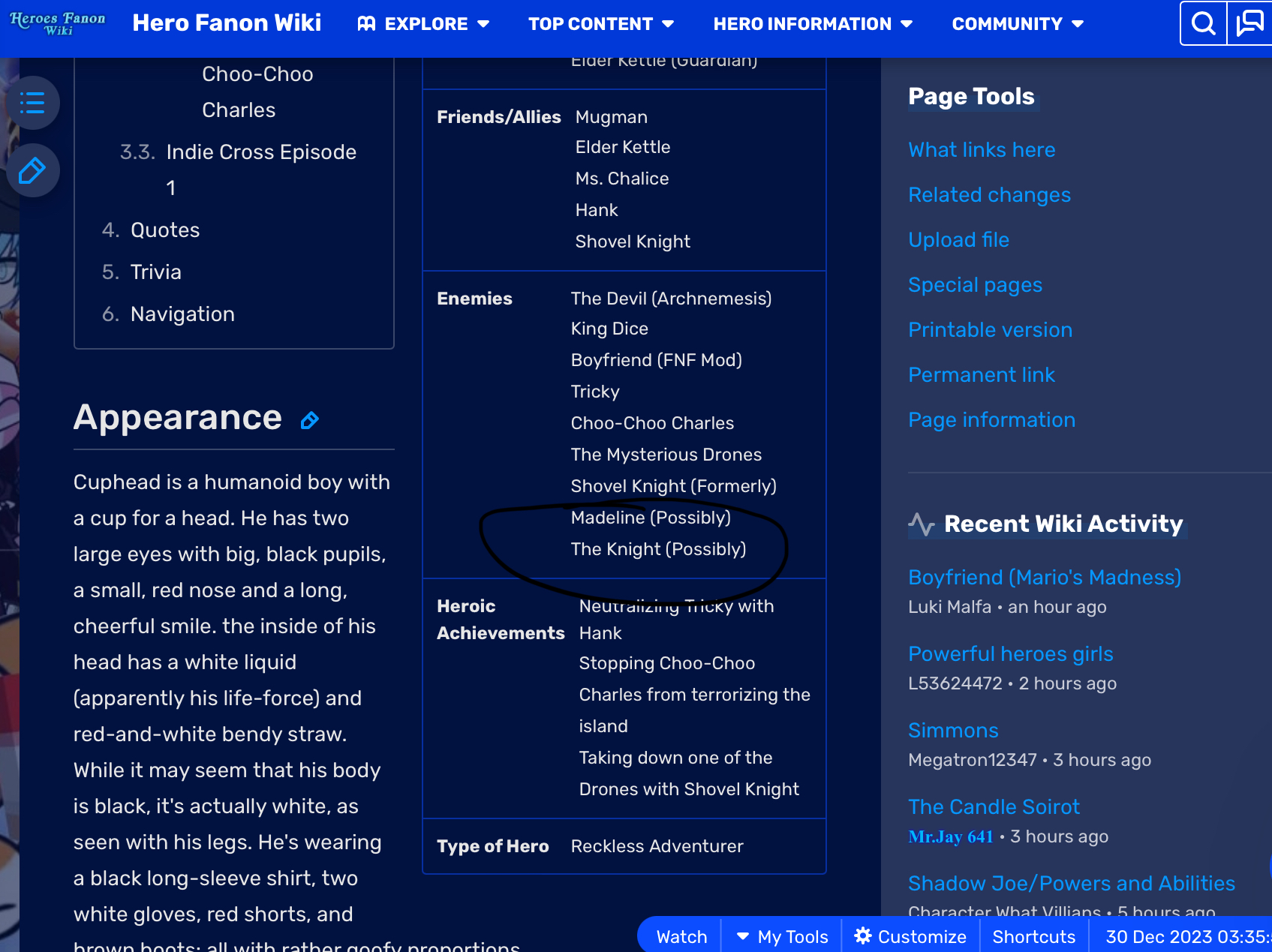Click the date and time in toolbar
Viewport: 1272px width, 952px height.
pyautogui.click(x=1188, y=936)
